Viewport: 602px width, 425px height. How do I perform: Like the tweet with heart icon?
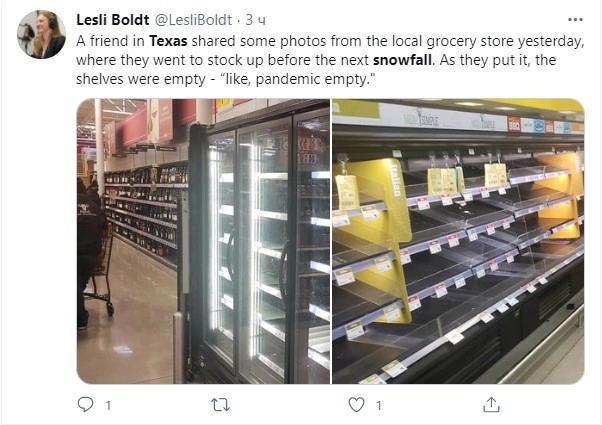pyautogui.click(x=355, y=405)
